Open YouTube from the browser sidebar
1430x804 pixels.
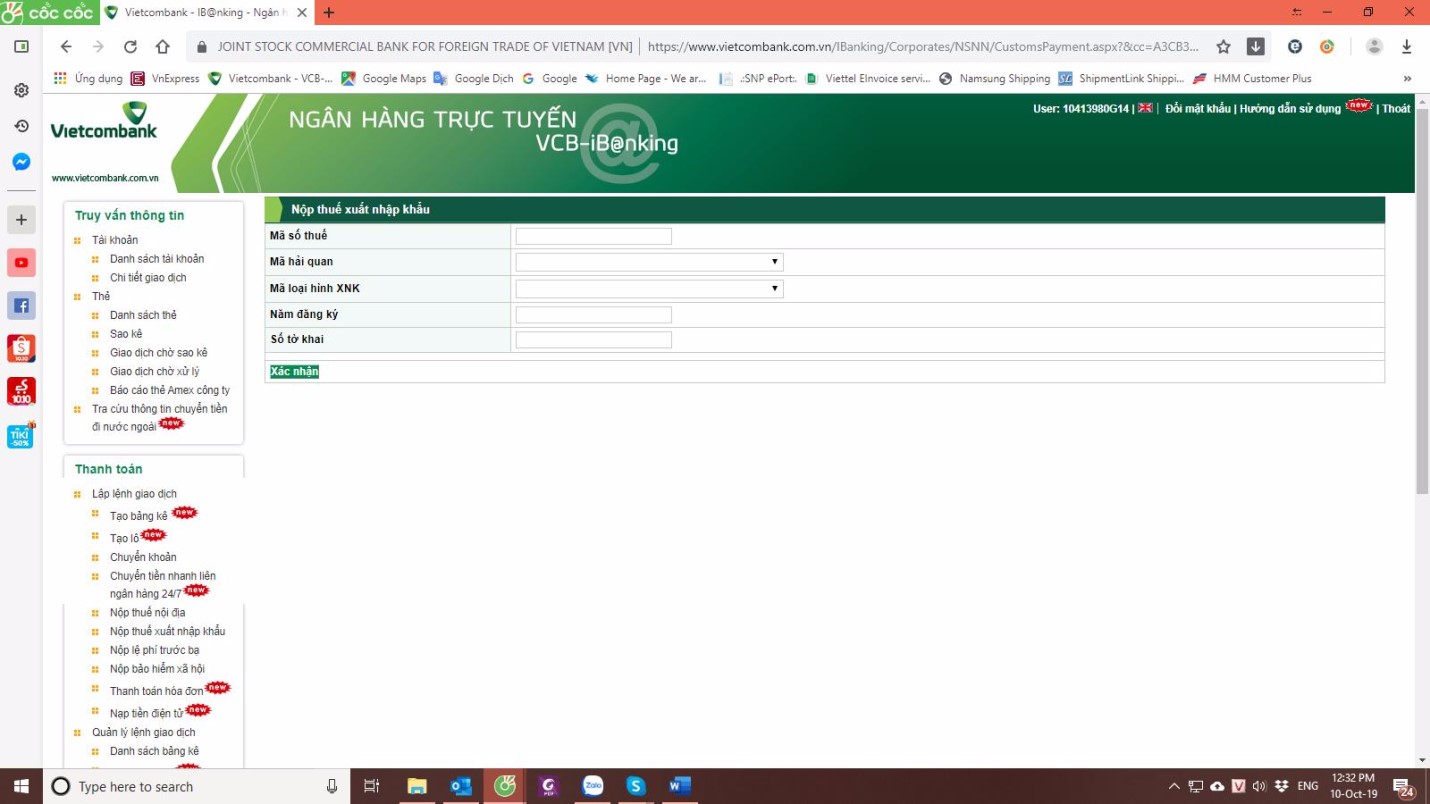[21, 262]
